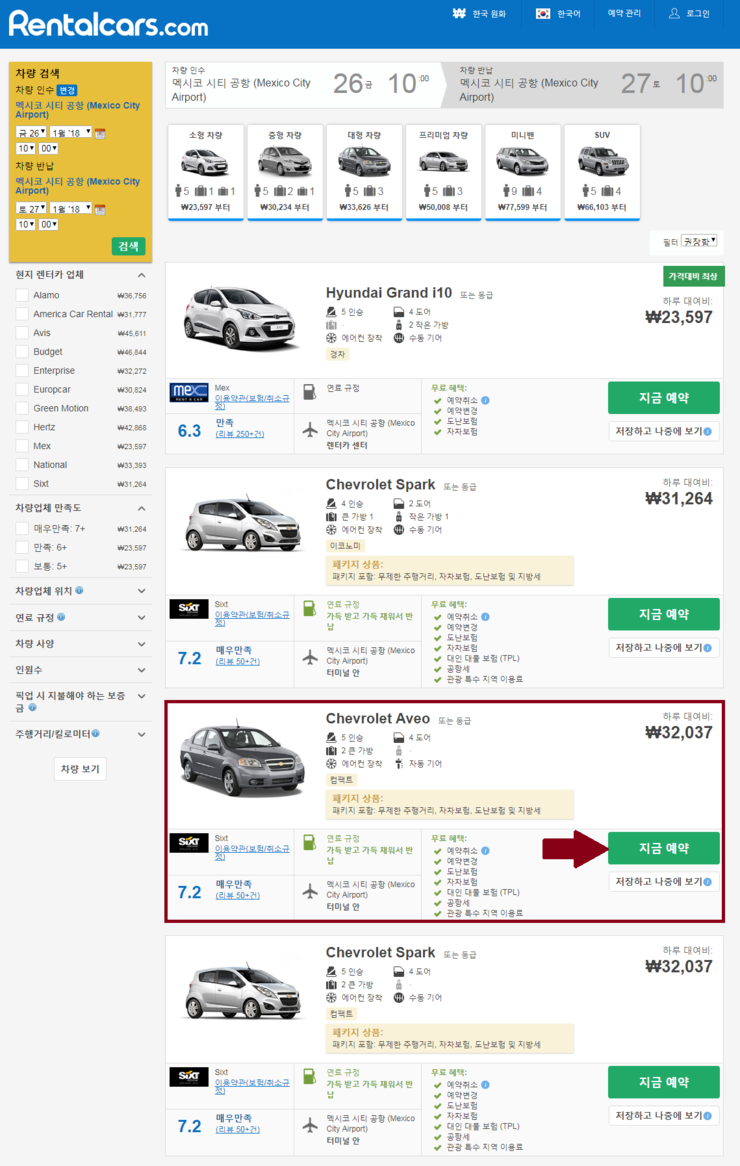Open pick-up month dropdown 1월 '18

click(x=71, y=133)
